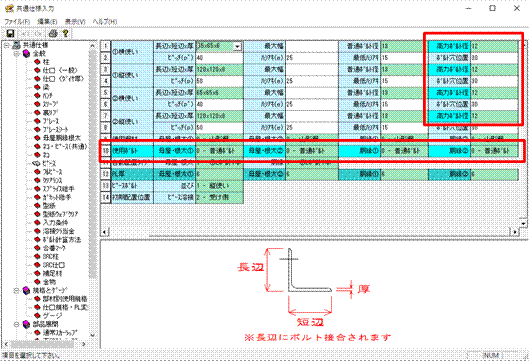Click the redo arrow toolbar icon
530x361 pixels.
point(38,33)
